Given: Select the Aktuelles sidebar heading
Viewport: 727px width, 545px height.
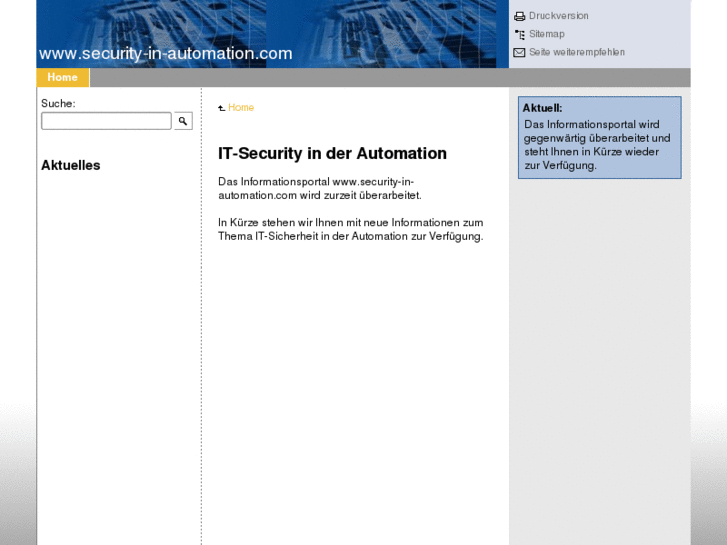Looking at the screenshot, I should [x=70, y=165].
